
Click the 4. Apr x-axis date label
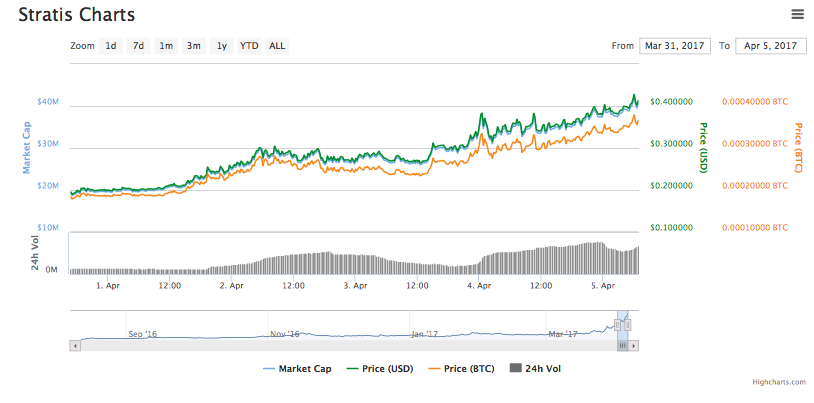(478, 285)
